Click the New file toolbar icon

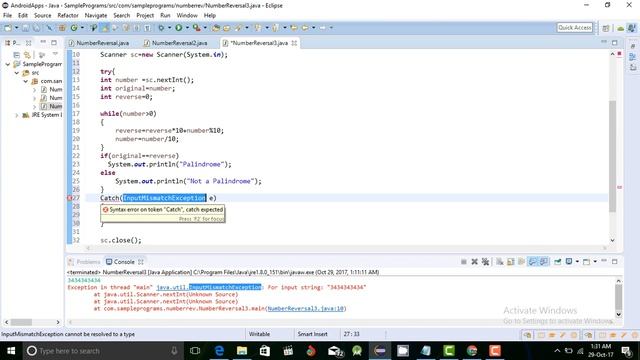[7, 28]
